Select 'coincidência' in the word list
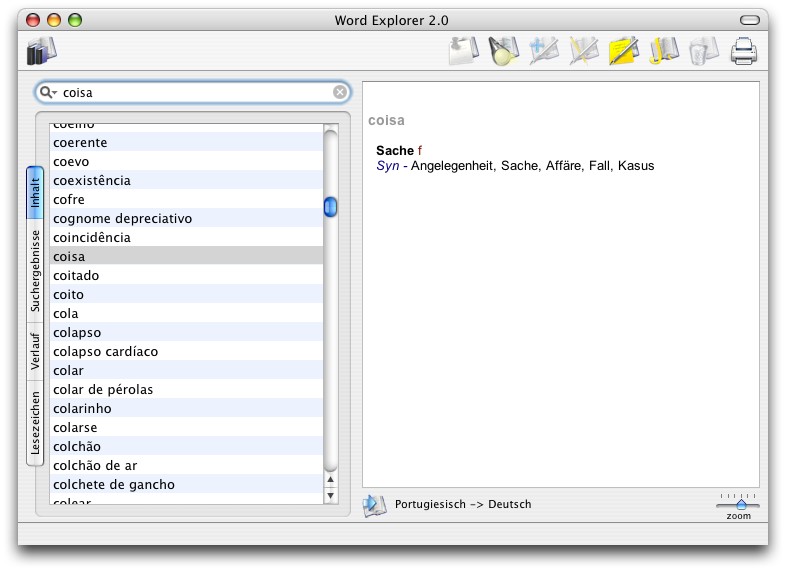This screenshot has width=786, height=577. pyautogui.click(x=186, y=238)
